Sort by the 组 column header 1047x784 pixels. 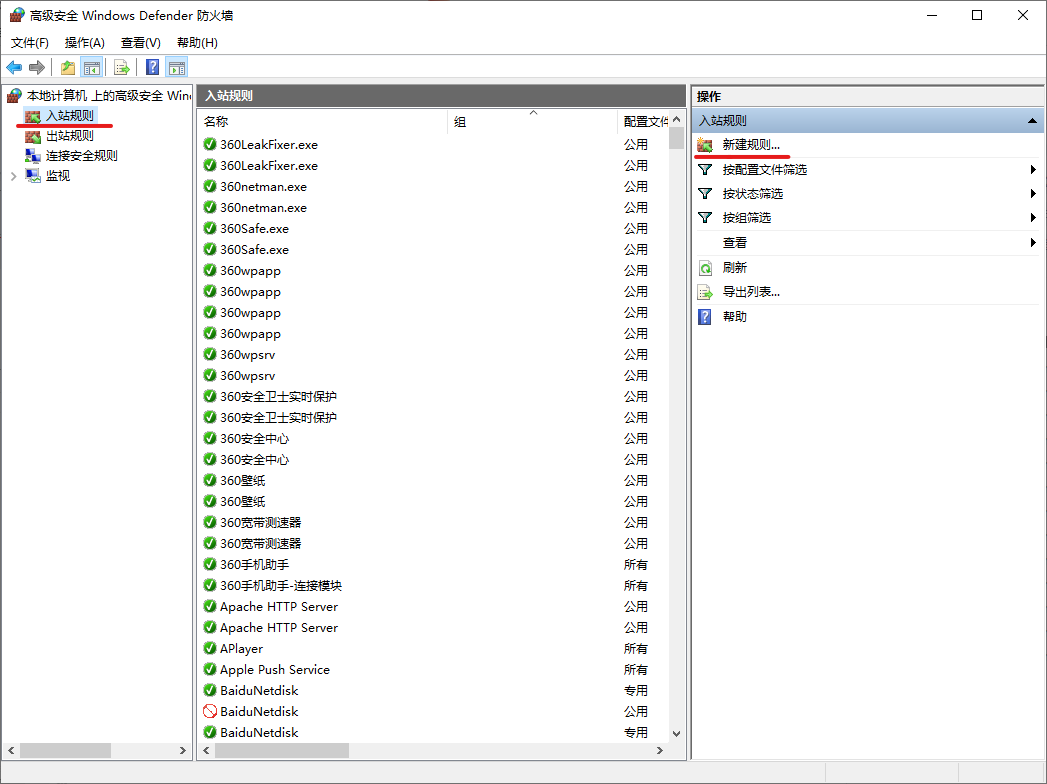click(x=532, y=122)
